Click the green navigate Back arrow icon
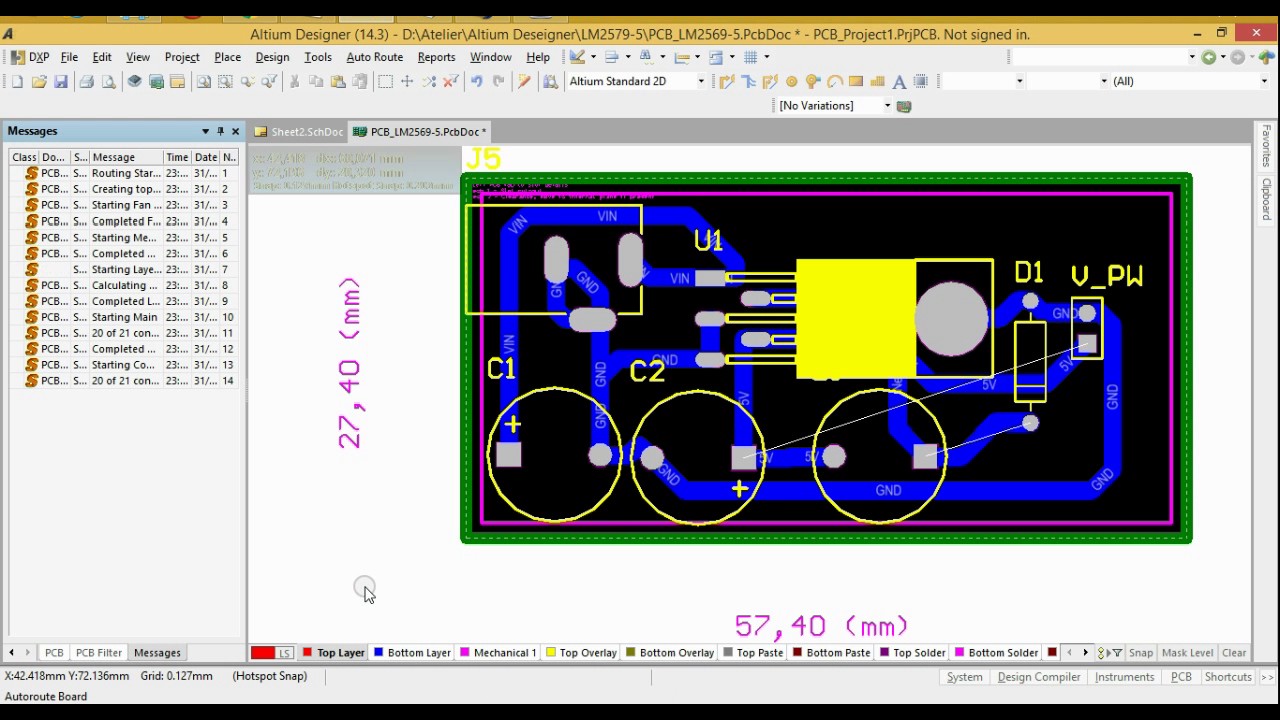Image resolution: width=1280 pixels, height=720 pixels. 1209,57
